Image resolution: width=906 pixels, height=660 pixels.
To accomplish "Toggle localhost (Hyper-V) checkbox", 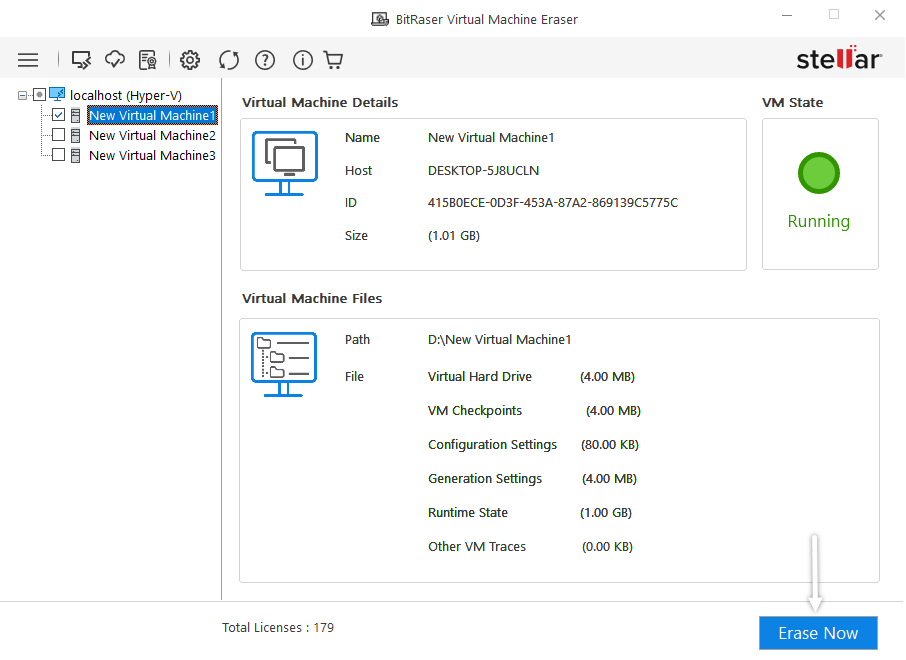I will click(39, 95).
